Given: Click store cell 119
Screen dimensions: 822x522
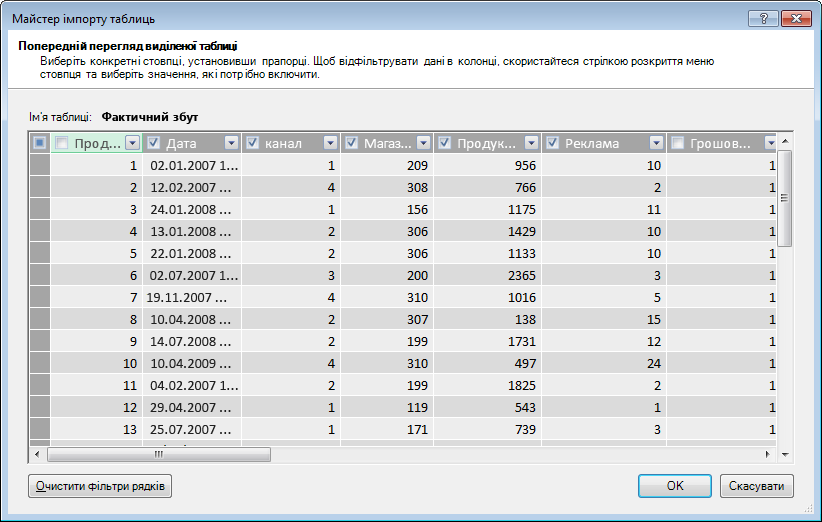Looking at the screenshot, I should (x=387, y=407).
